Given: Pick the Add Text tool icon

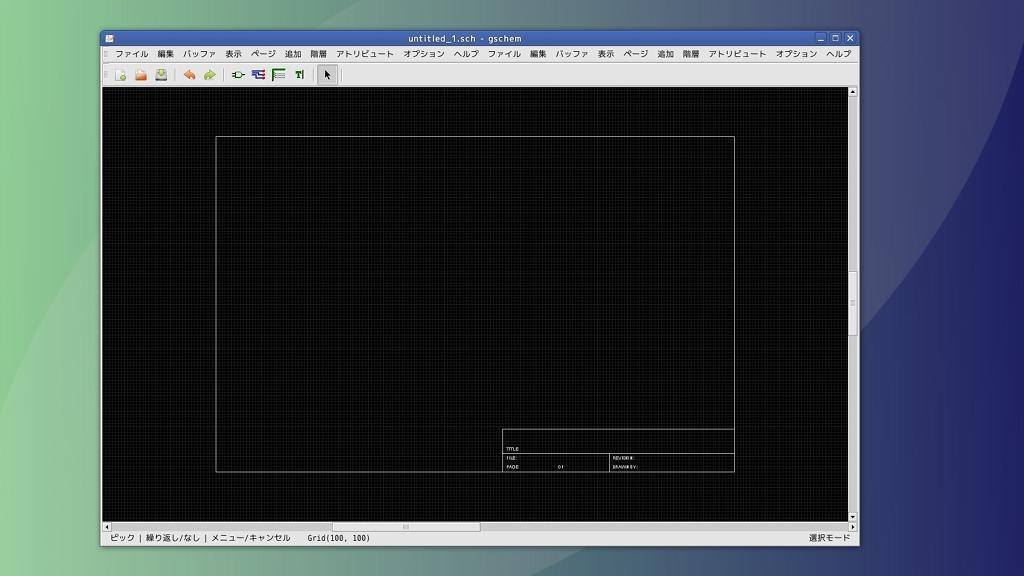Looking at the screenshot, I should tap(299, 75).
